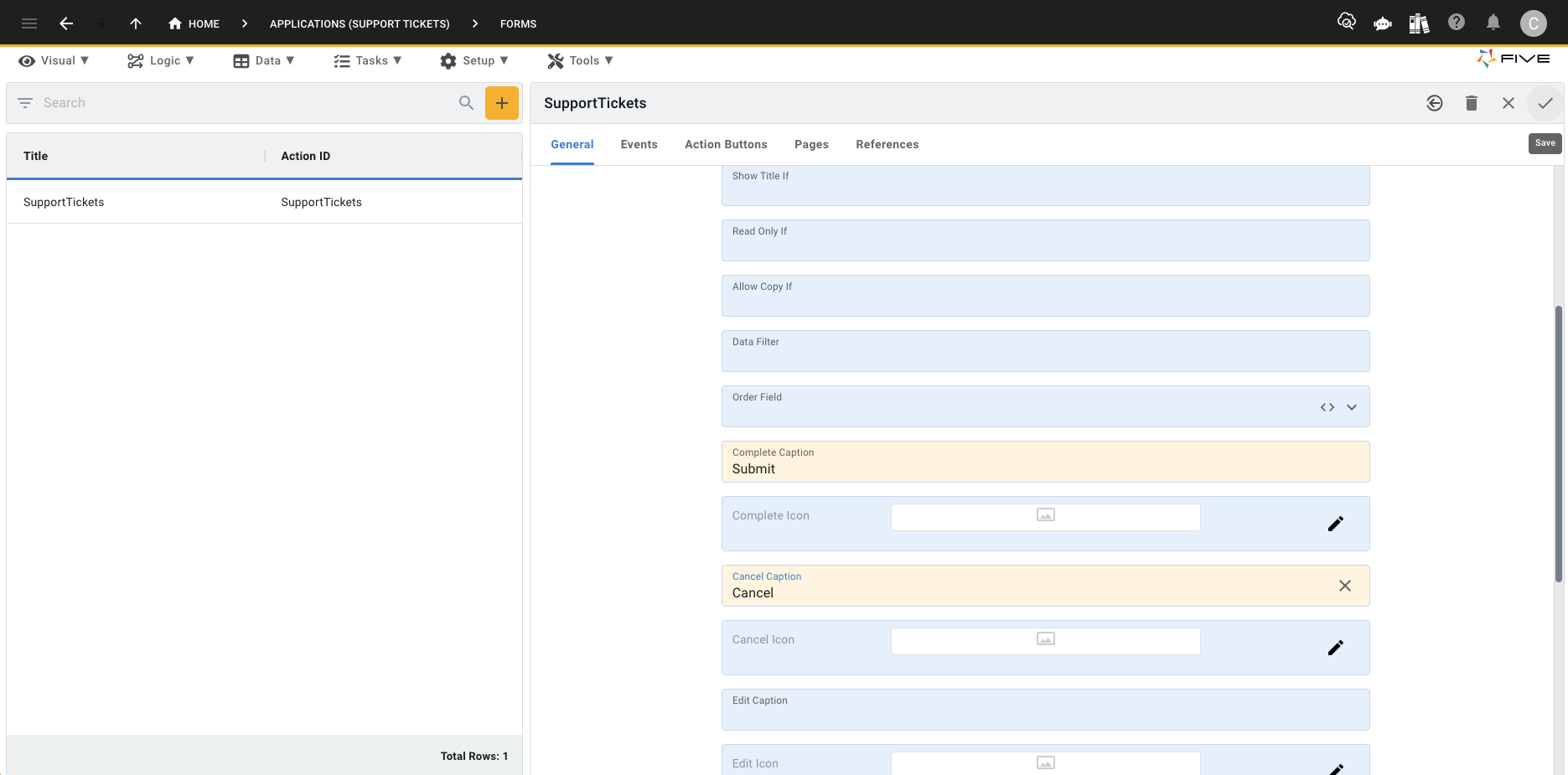Switch to the Action Buttons tab

click(726, 144)
